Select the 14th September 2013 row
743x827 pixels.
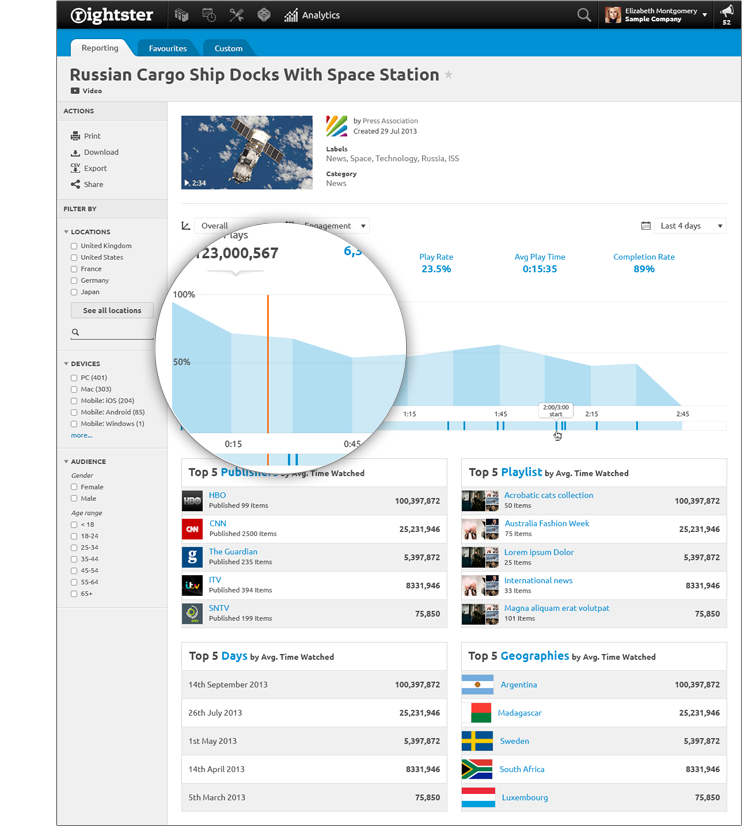tap(314, 685)
